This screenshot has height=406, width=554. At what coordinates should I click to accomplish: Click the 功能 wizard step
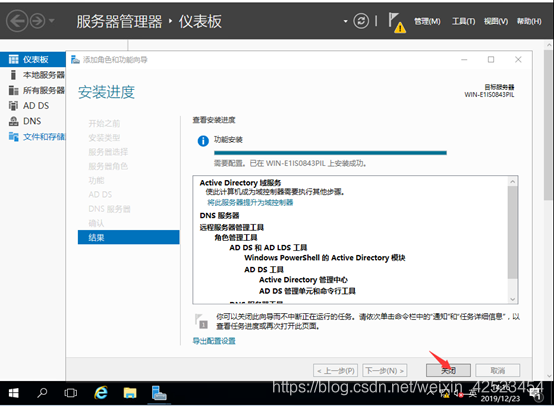pyautogui.click(x=96, y=181)
